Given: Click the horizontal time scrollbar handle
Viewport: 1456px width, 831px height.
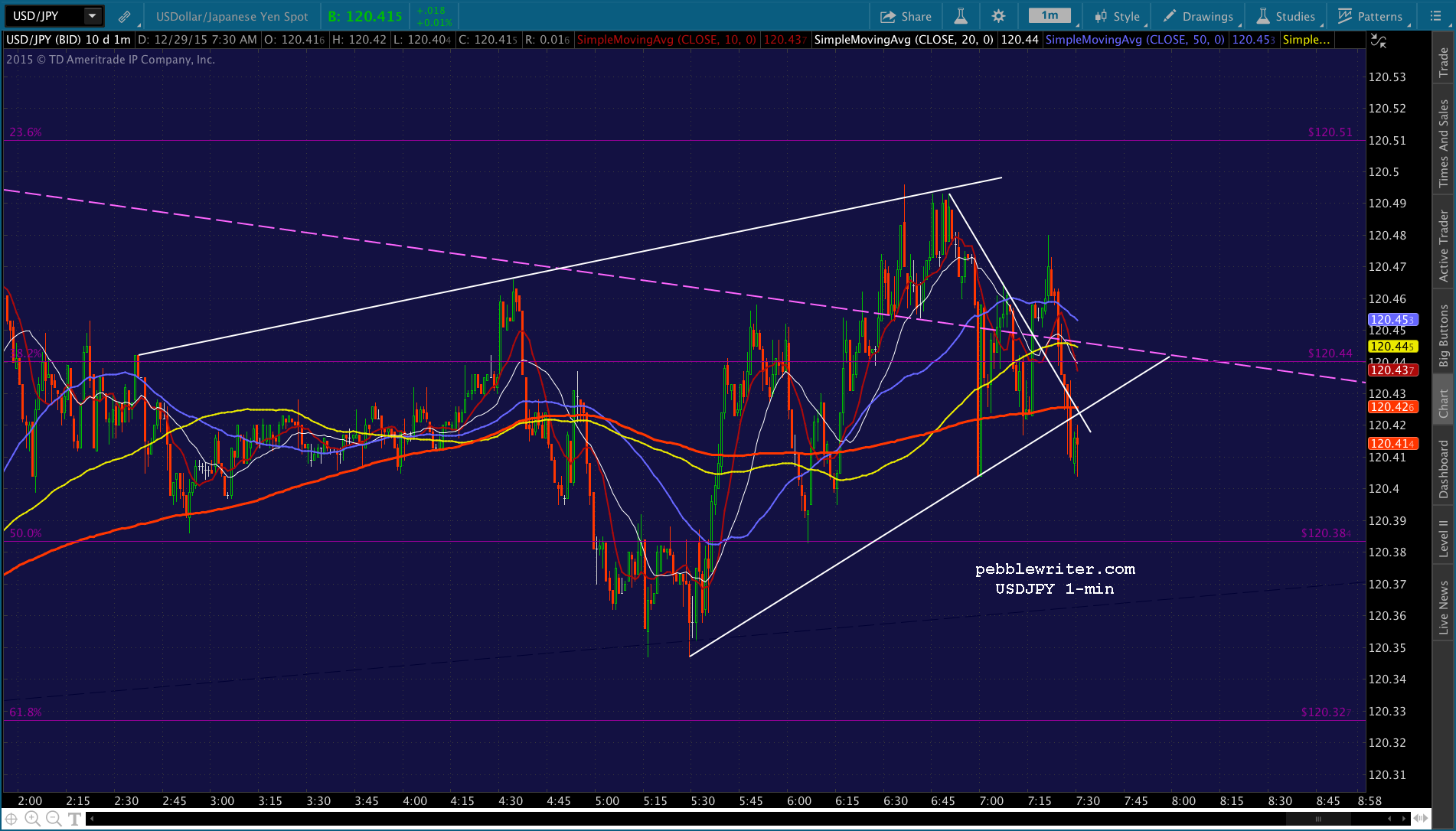Looking at the screenshot, I should pyautogui.click(x=1318, y=819).
